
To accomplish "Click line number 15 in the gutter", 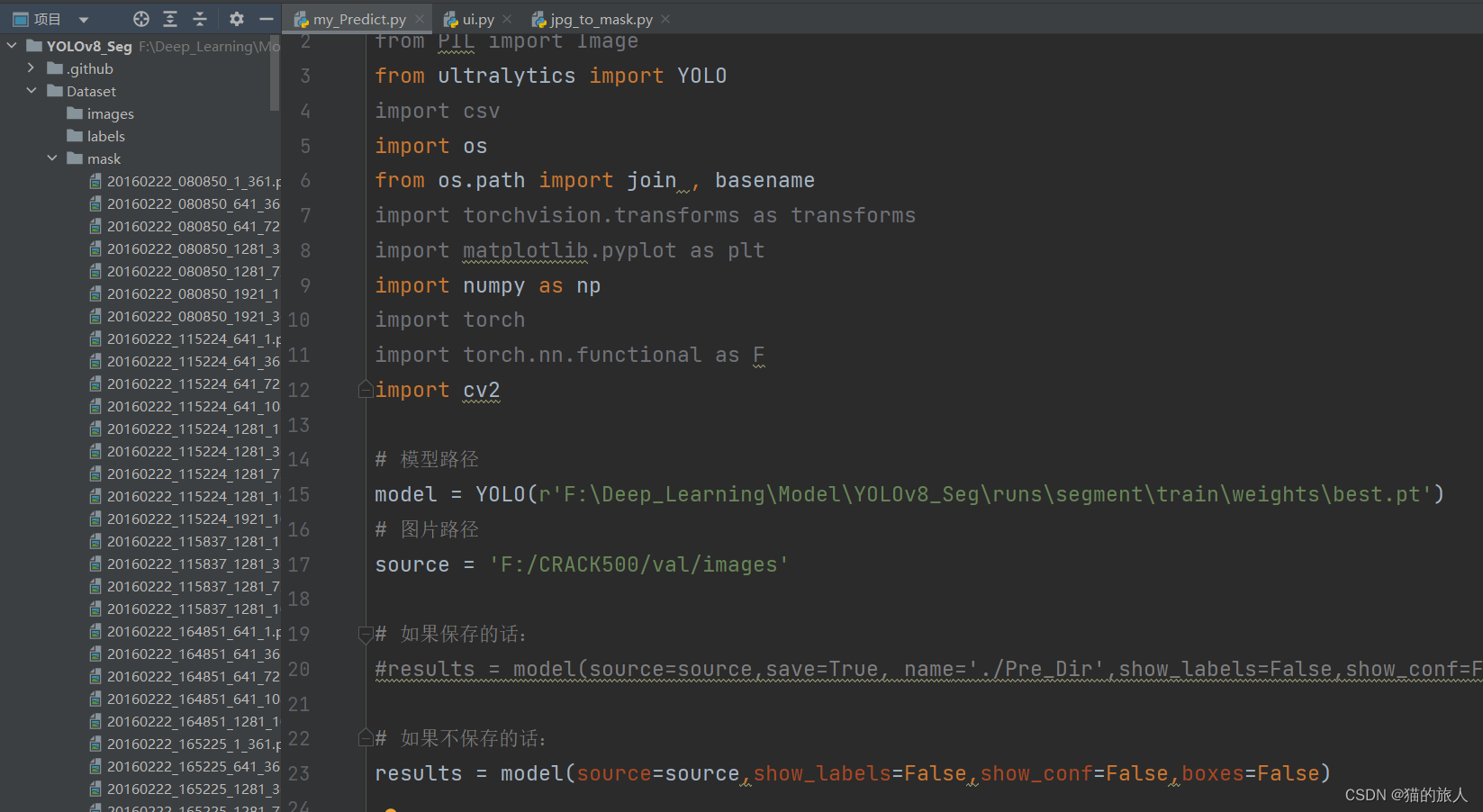I will [299, 495].
